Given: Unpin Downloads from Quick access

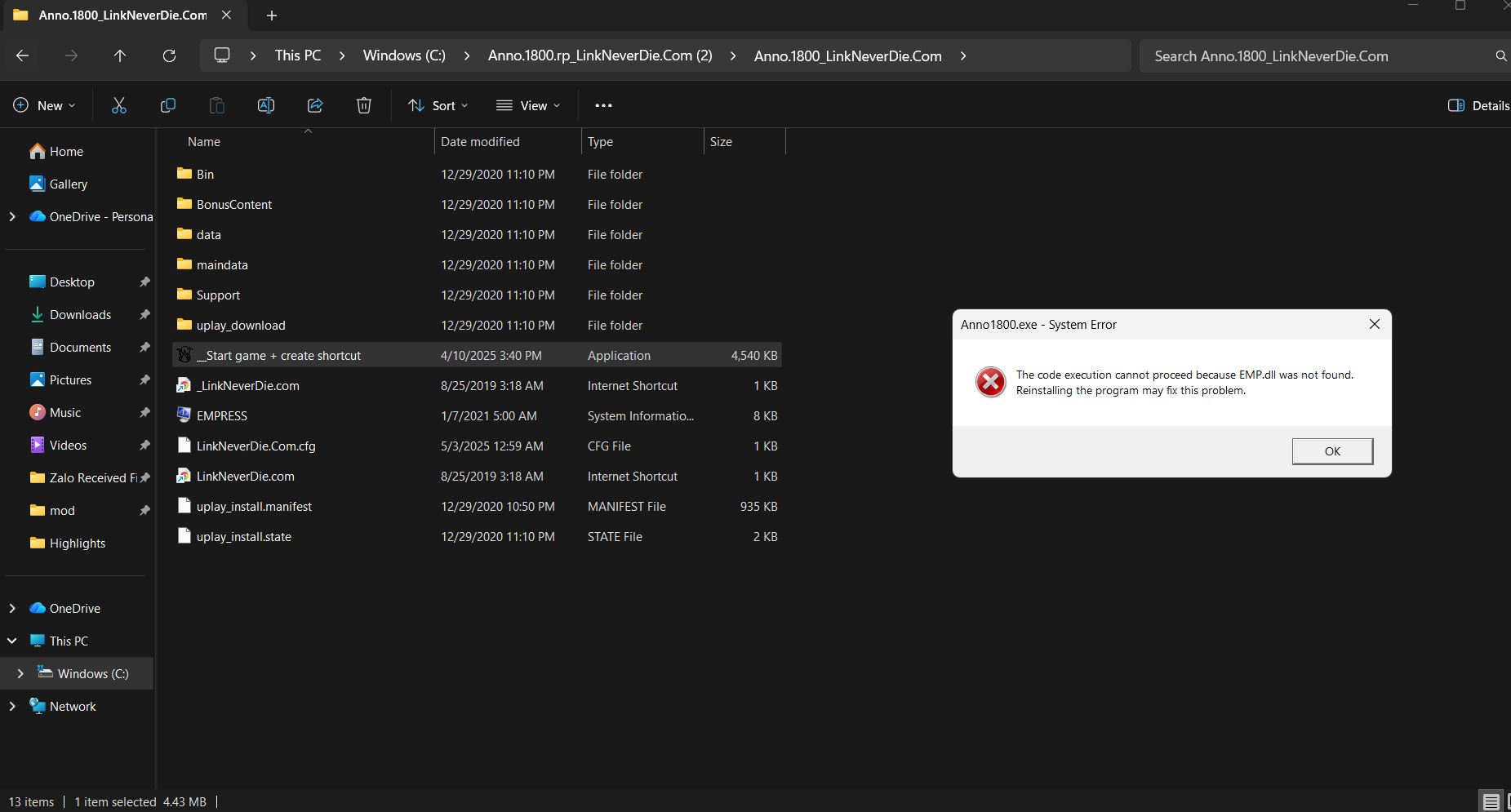Looking at the screenshot, I should (x=144, y=315).
